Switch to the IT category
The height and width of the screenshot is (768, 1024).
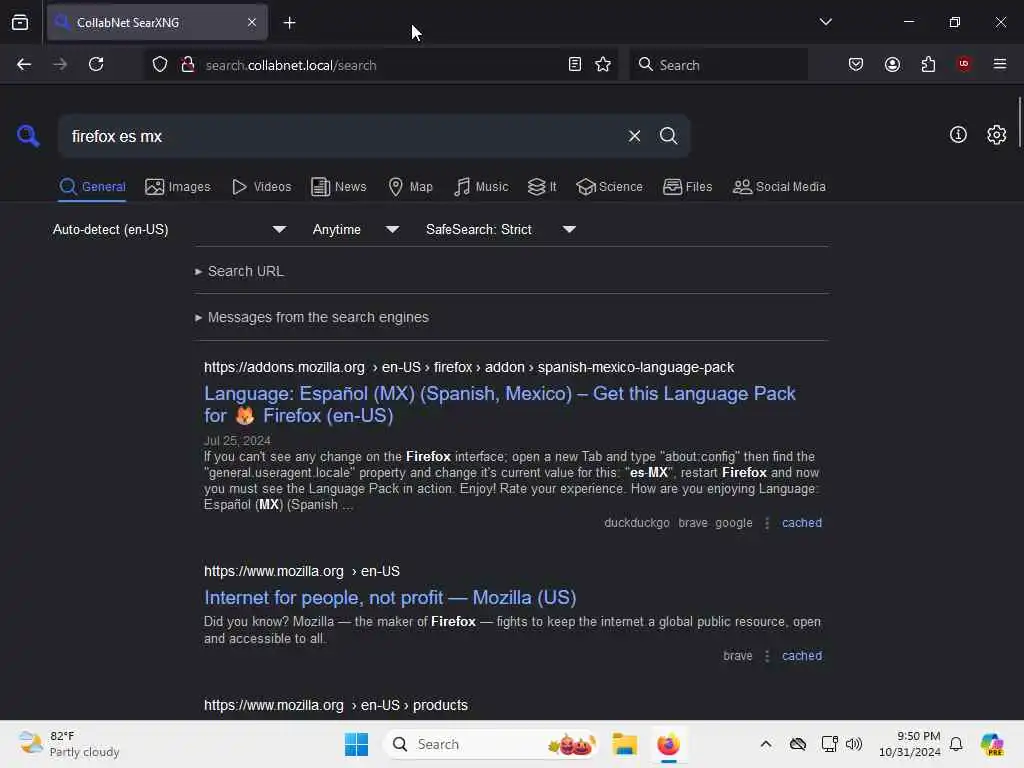[542, 187]
